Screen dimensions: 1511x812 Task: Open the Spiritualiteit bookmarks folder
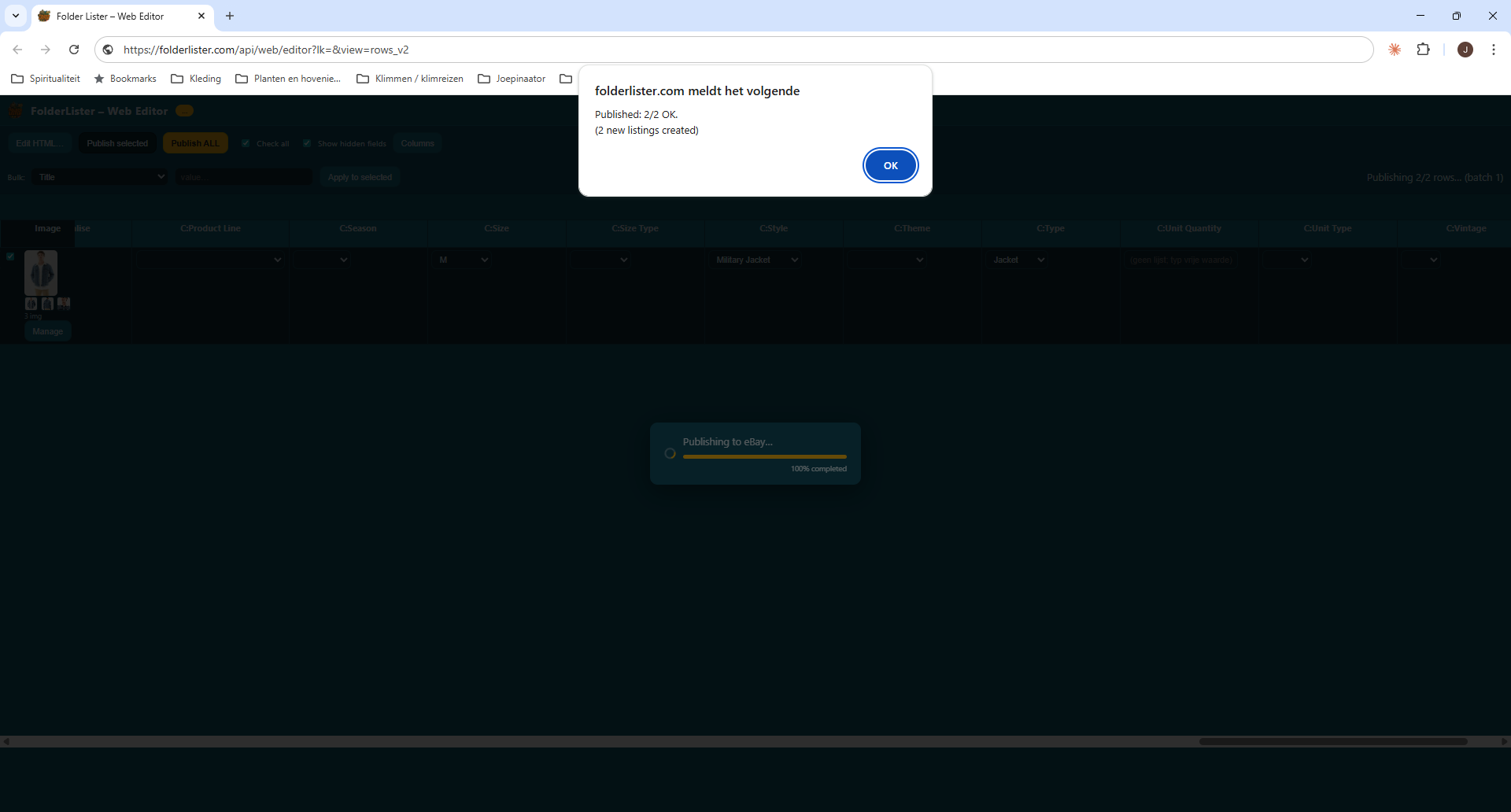point(46,79)
